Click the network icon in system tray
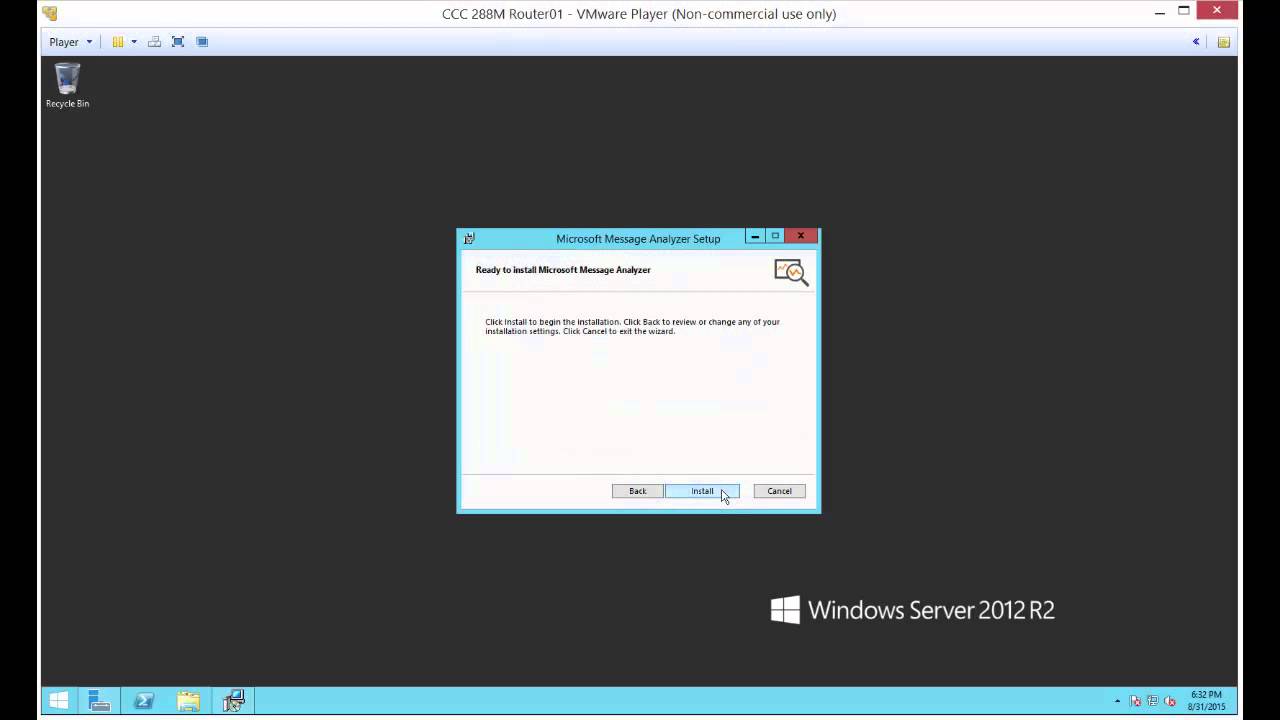Screen dimensions: 1280x720 coord(1153,702)
